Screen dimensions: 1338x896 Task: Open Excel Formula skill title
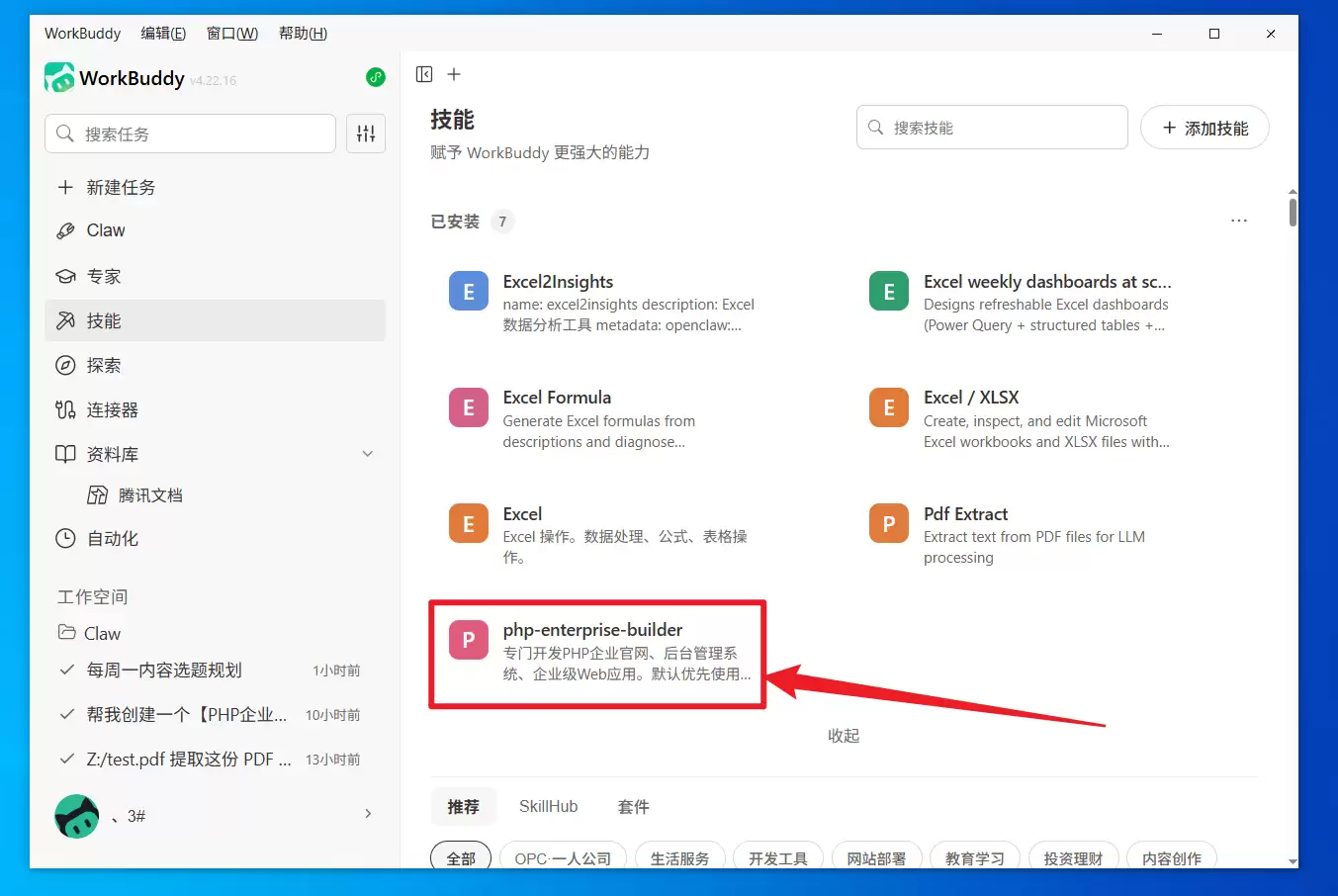click(x=557, y=398)
